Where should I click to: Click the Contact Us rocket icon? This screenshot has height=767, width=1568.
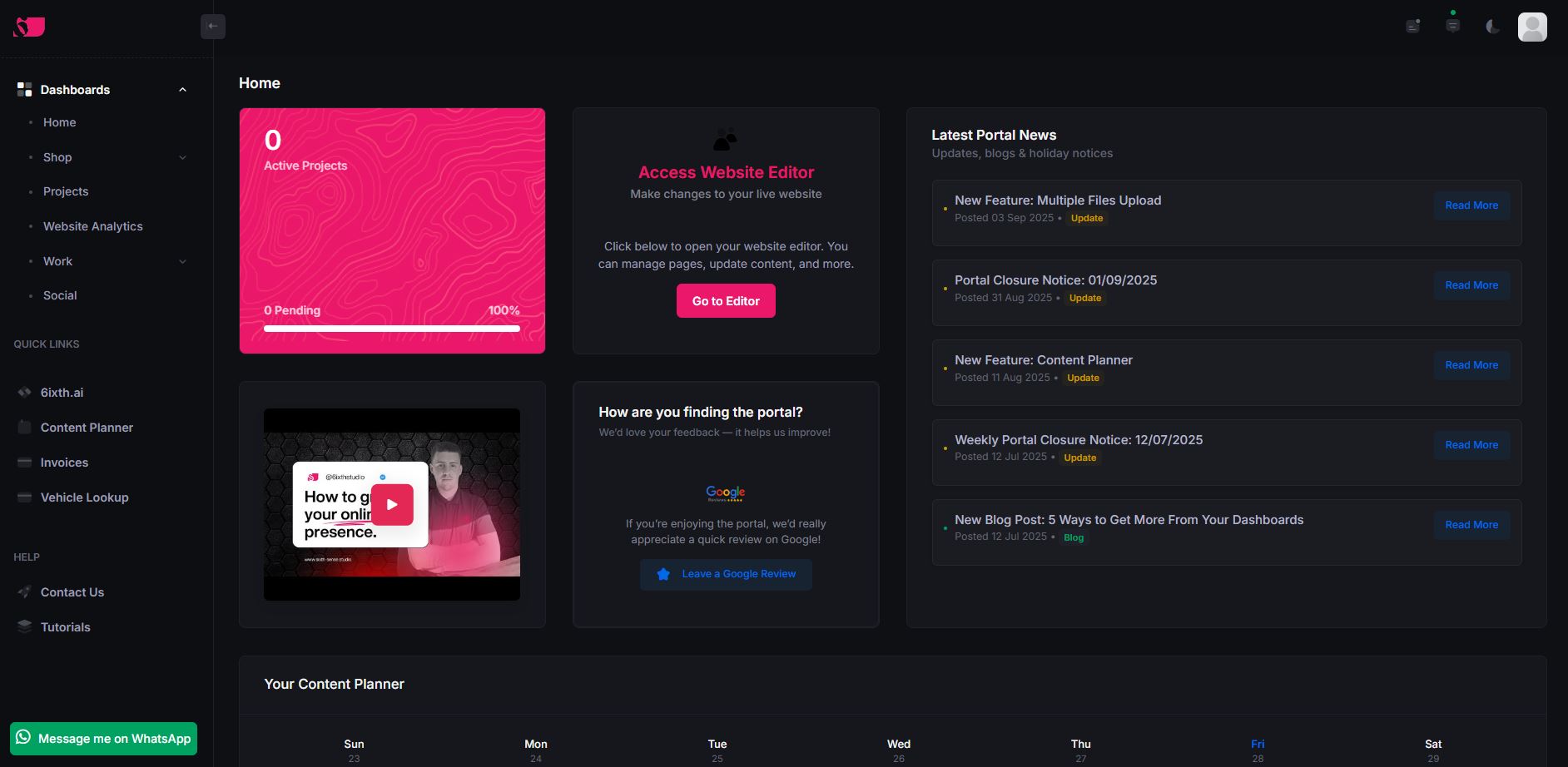click(24, 591)
